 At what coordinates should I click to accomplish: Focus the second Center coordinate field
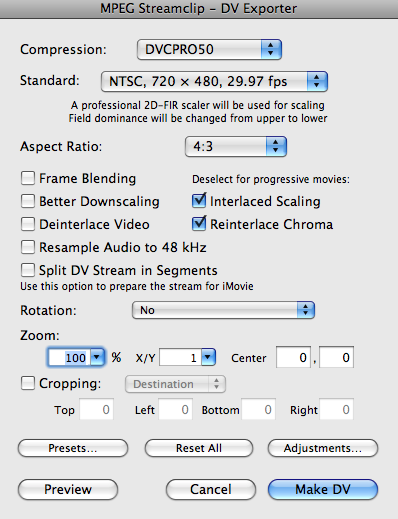coord(336,357)
